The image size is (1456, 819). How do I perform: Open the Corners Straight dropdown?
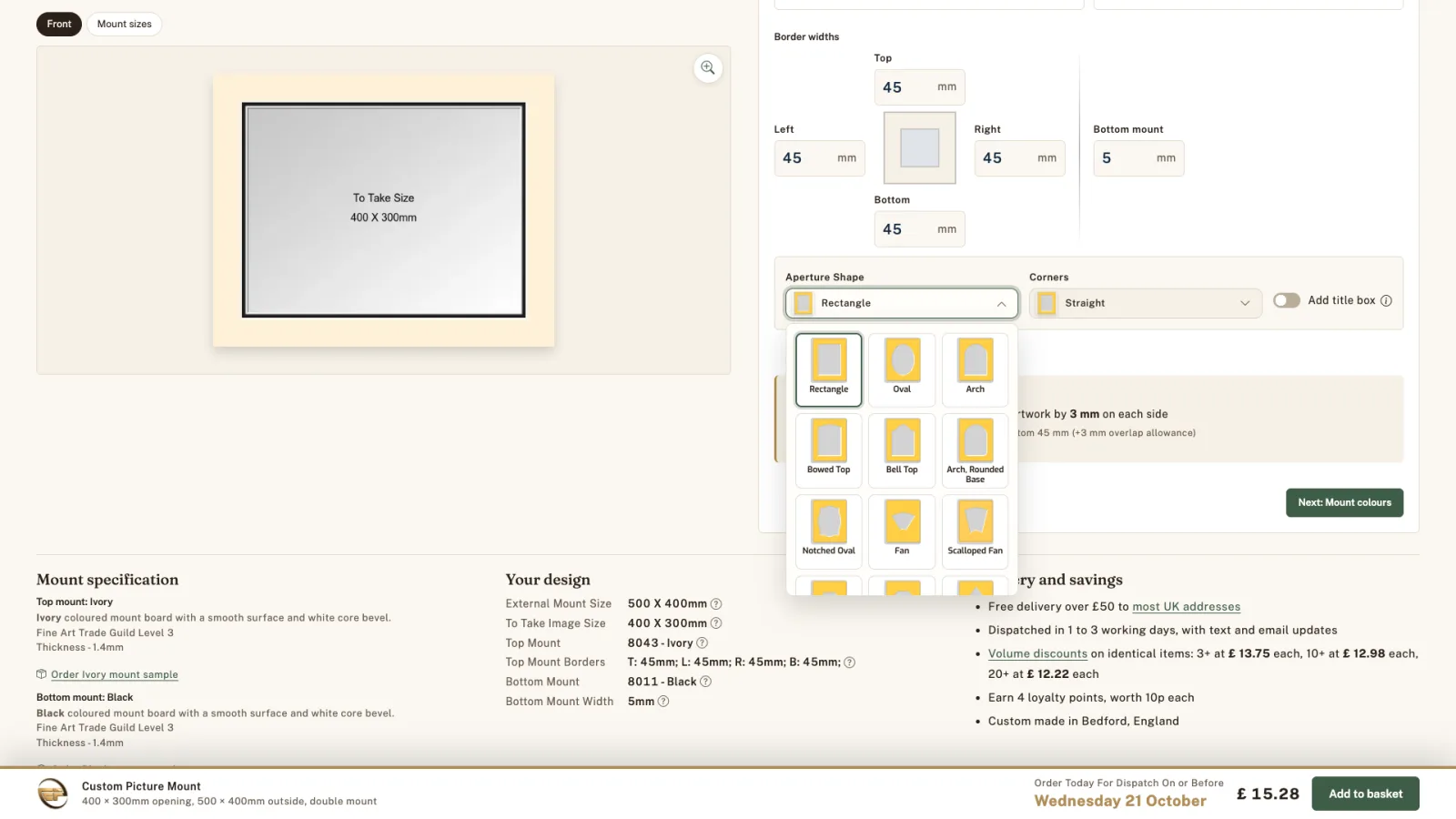pyautogui.click(x=1146, y=303)
